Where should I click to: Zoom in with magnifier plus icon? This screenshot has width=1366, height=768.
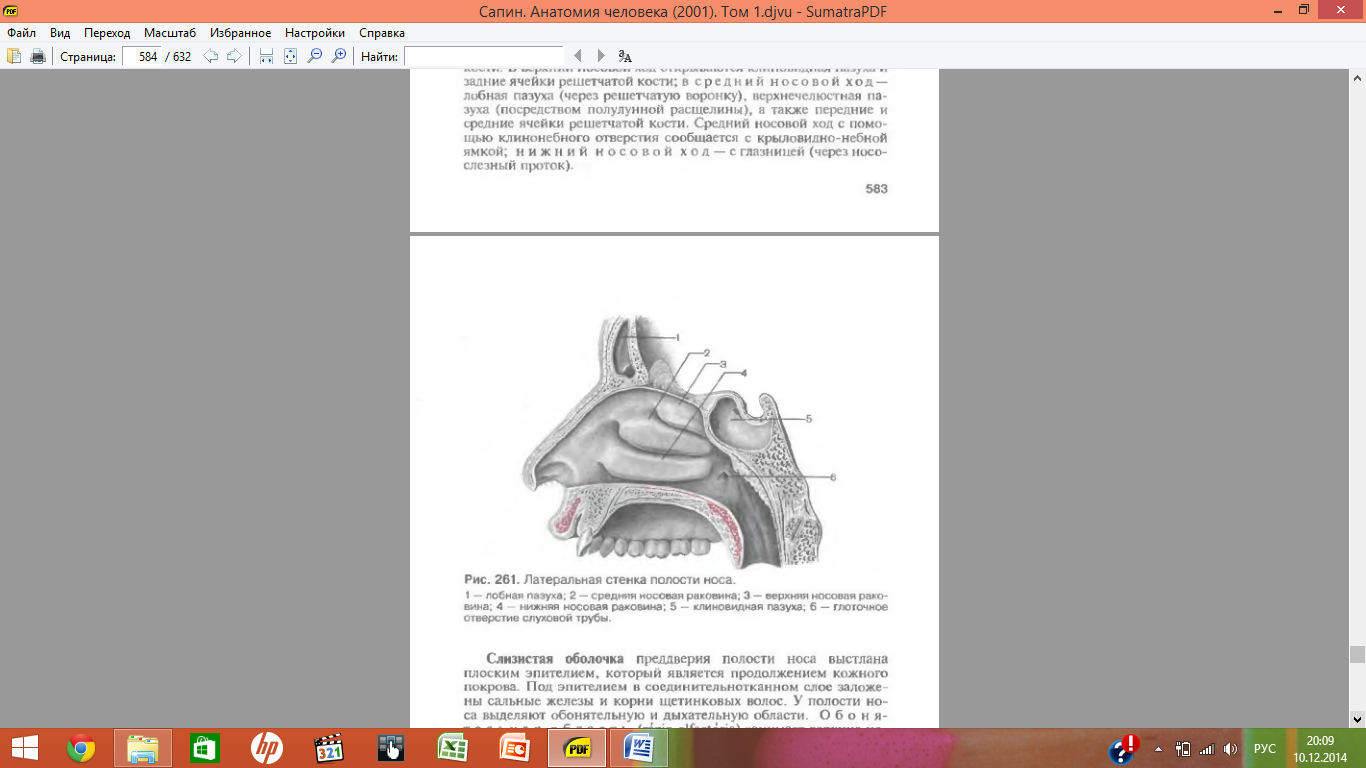coord(339,56)
